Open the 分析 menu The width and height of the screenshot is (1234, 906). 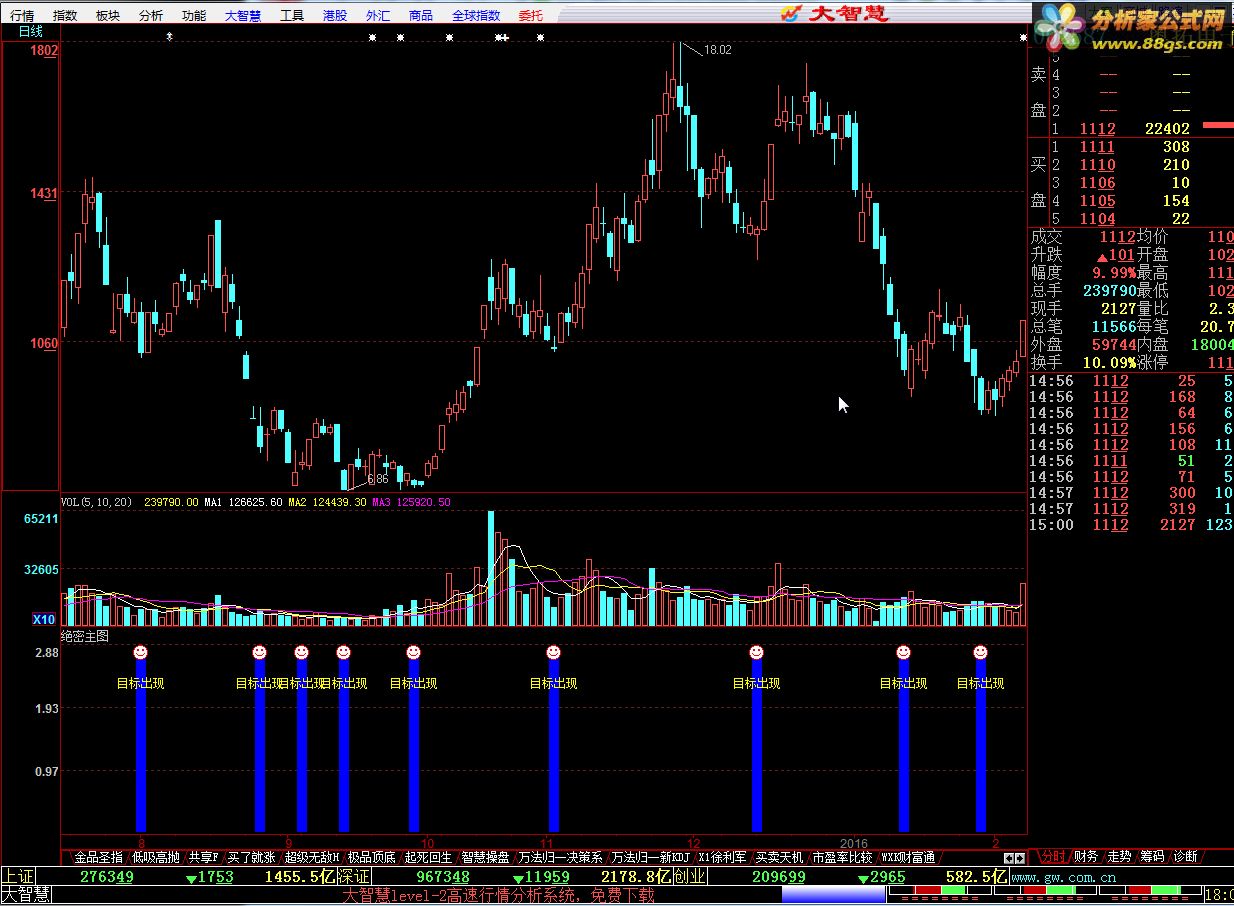[151, 15]
